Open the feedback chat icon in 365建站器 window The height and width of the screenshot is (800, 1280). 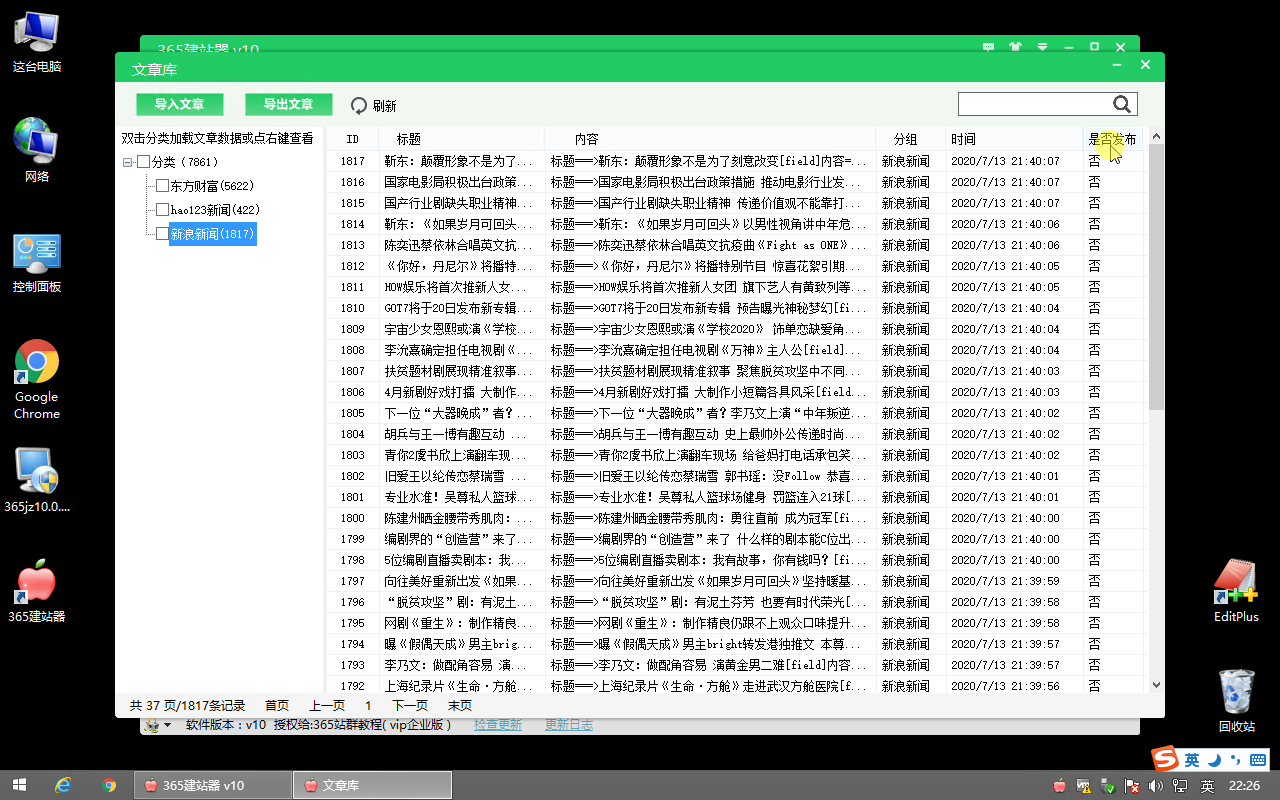989,47
